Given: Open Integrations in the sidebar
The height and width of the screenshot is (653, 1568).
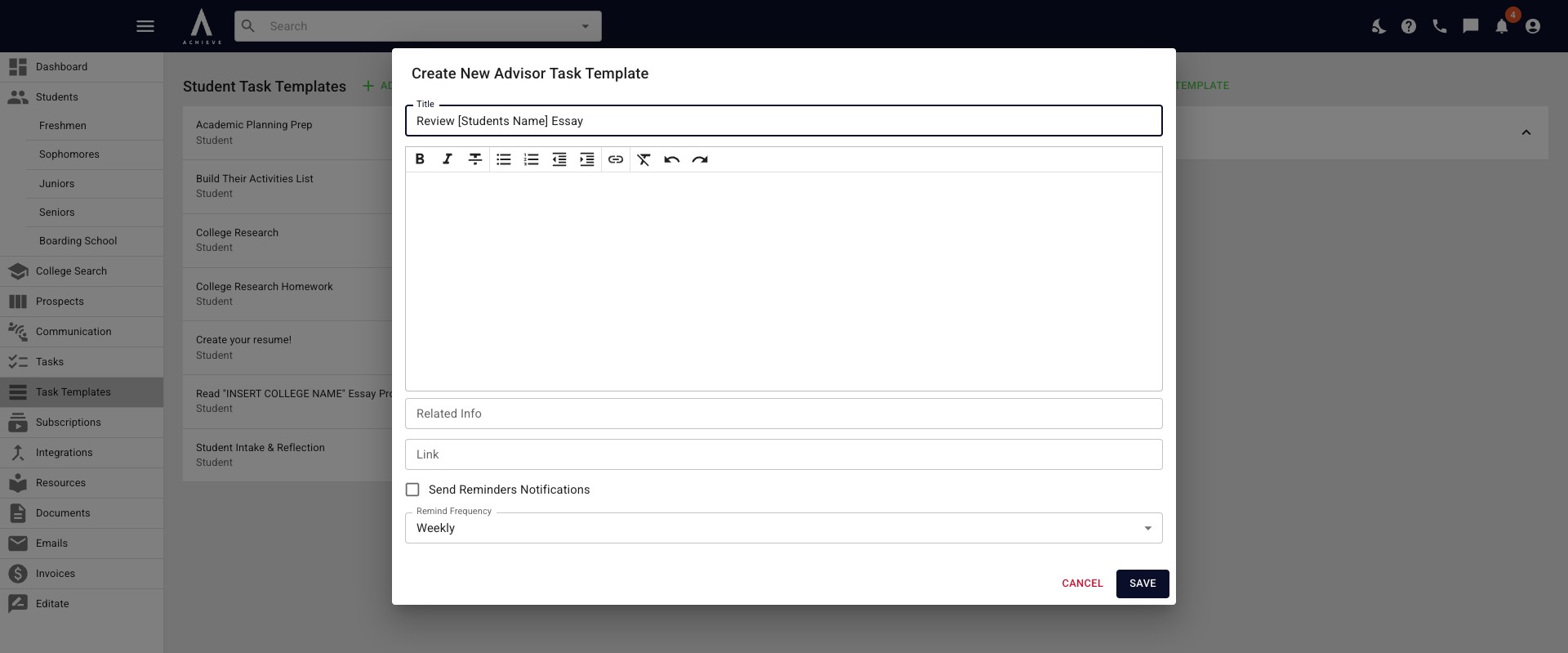Looking at the screenshot, I should 82,453.
